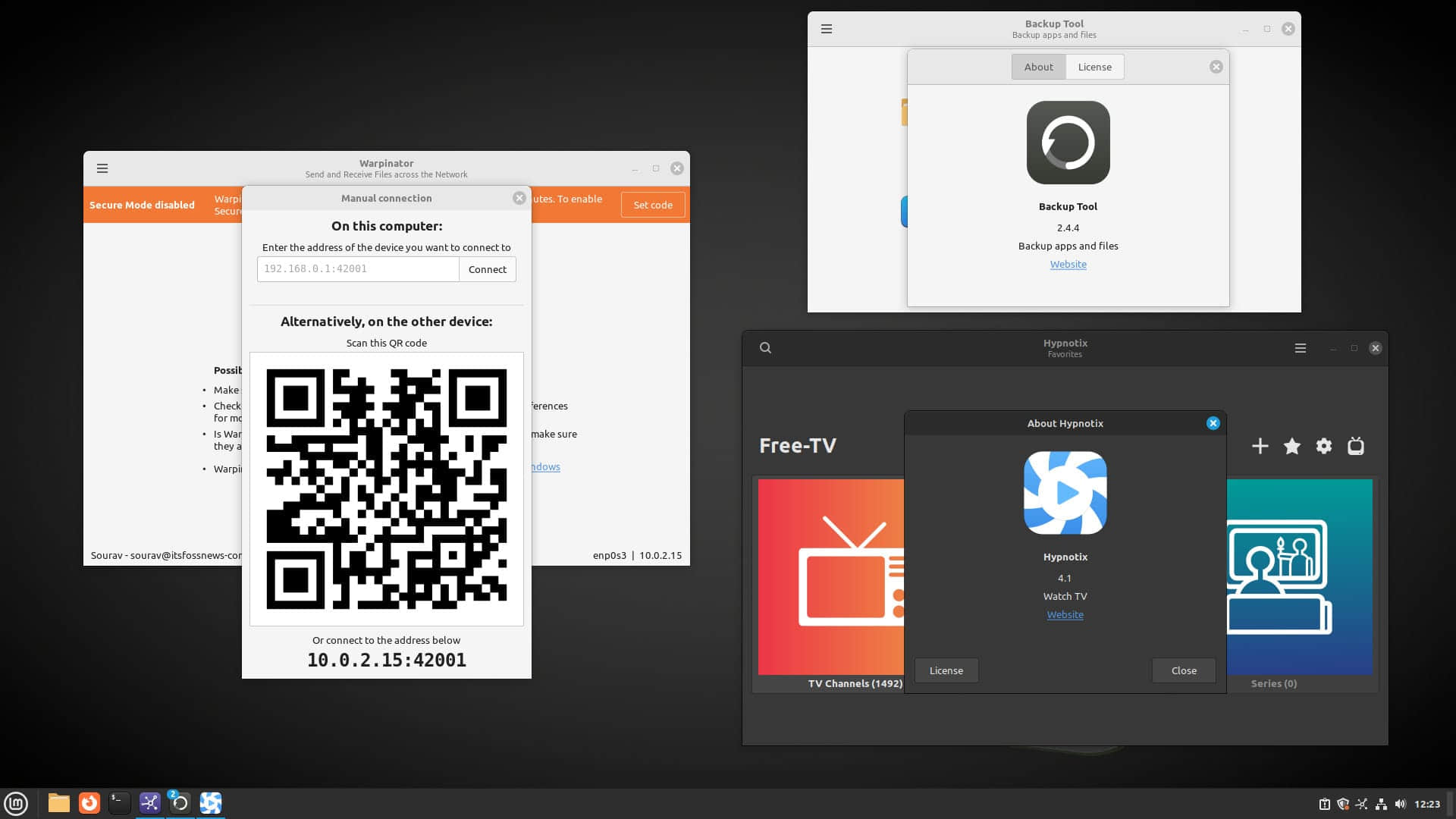The width and height of the screenshot is (1456, 819).
Task: Launch Firefox from the taskbar
Action: coord(89,803)
